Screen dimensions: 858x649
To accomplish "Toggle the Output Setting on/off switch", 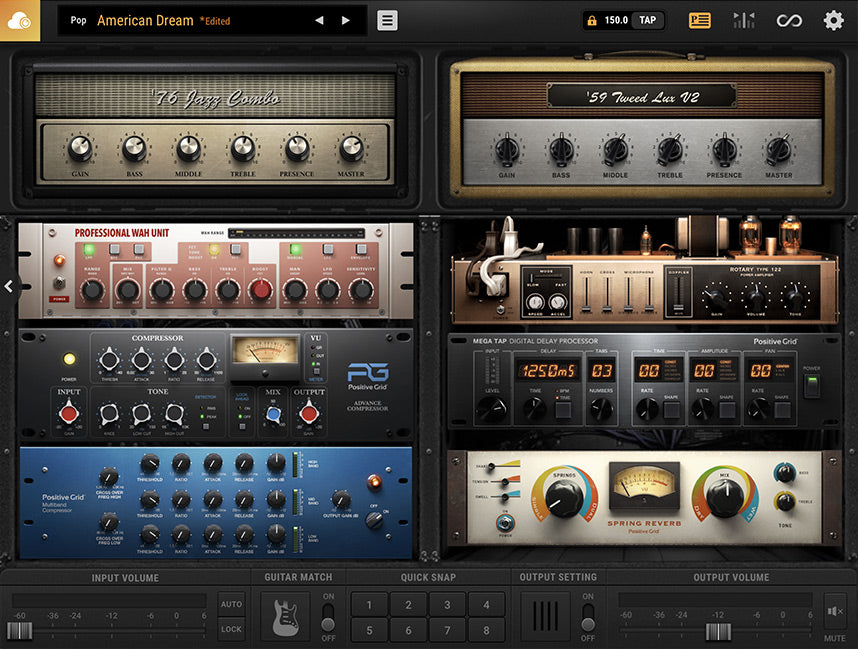I will click(587, 617).
